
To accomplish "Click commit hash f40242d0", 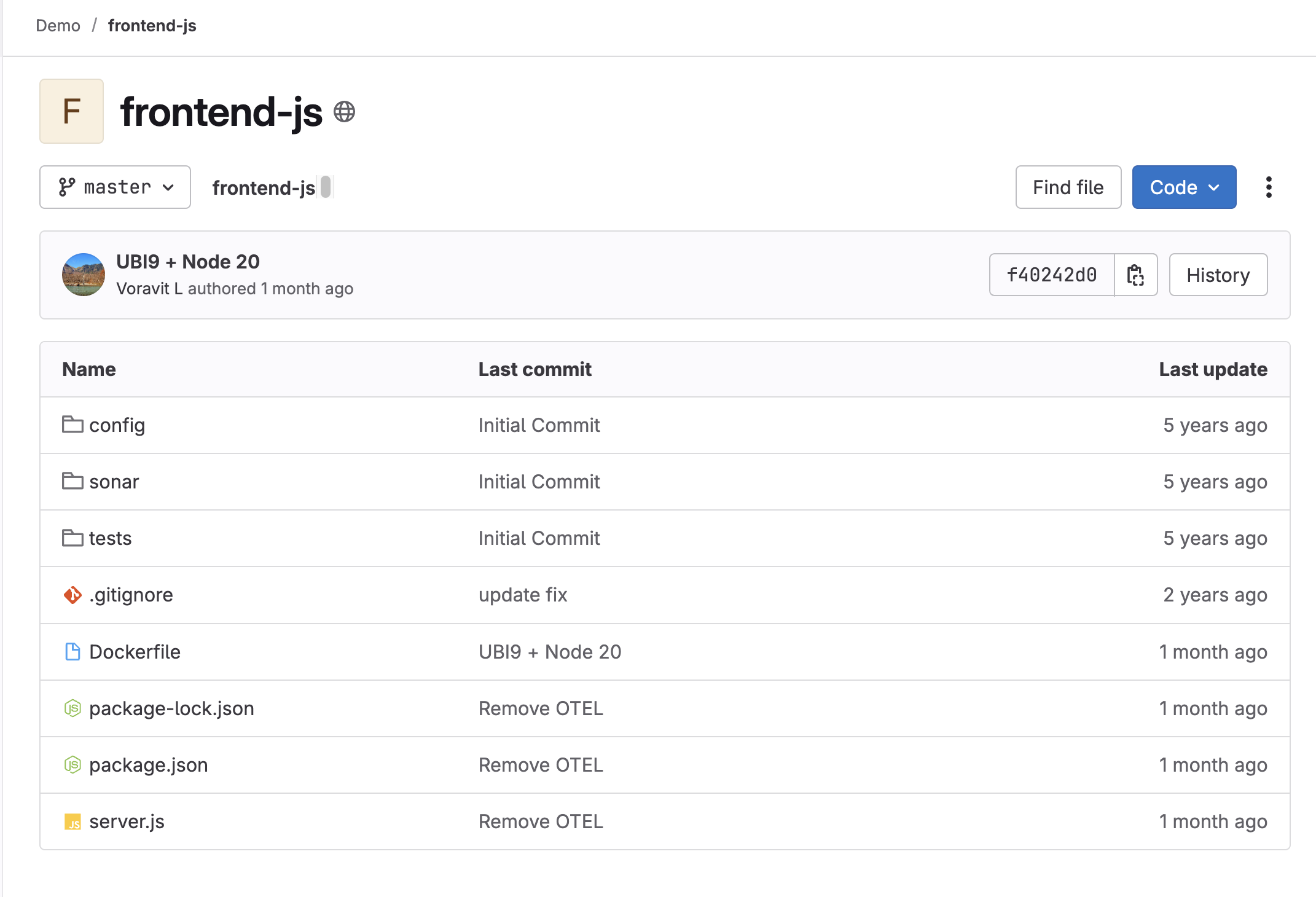I will (1052, 275).
